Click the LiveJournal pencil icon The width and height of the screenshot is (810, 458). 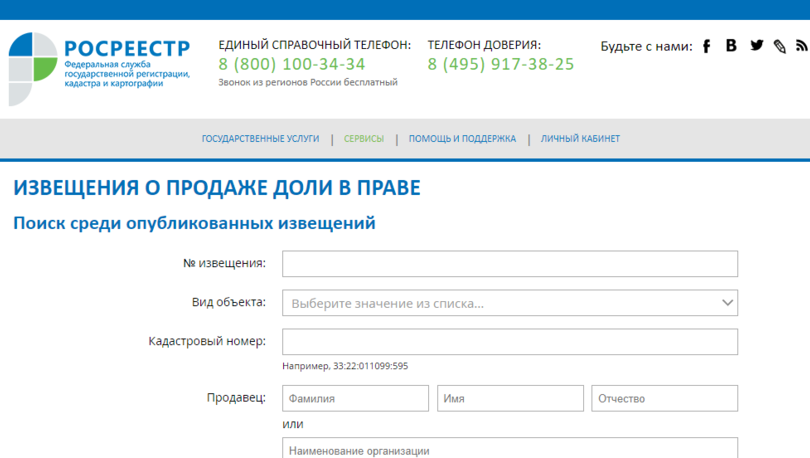point(780,47)
